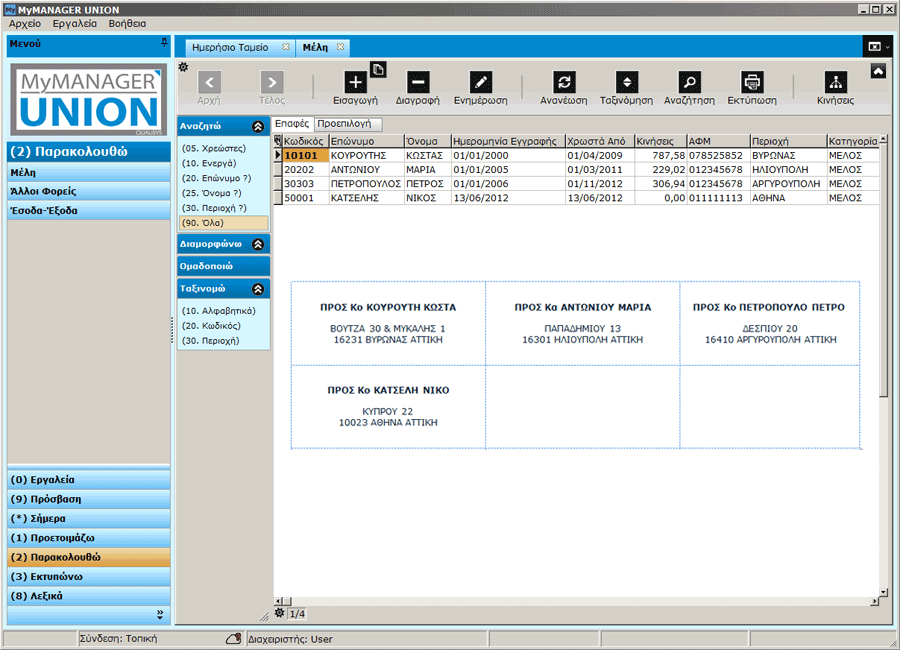
Task: Apply filter (90. Όλα)
Action: tap(224, 223)
